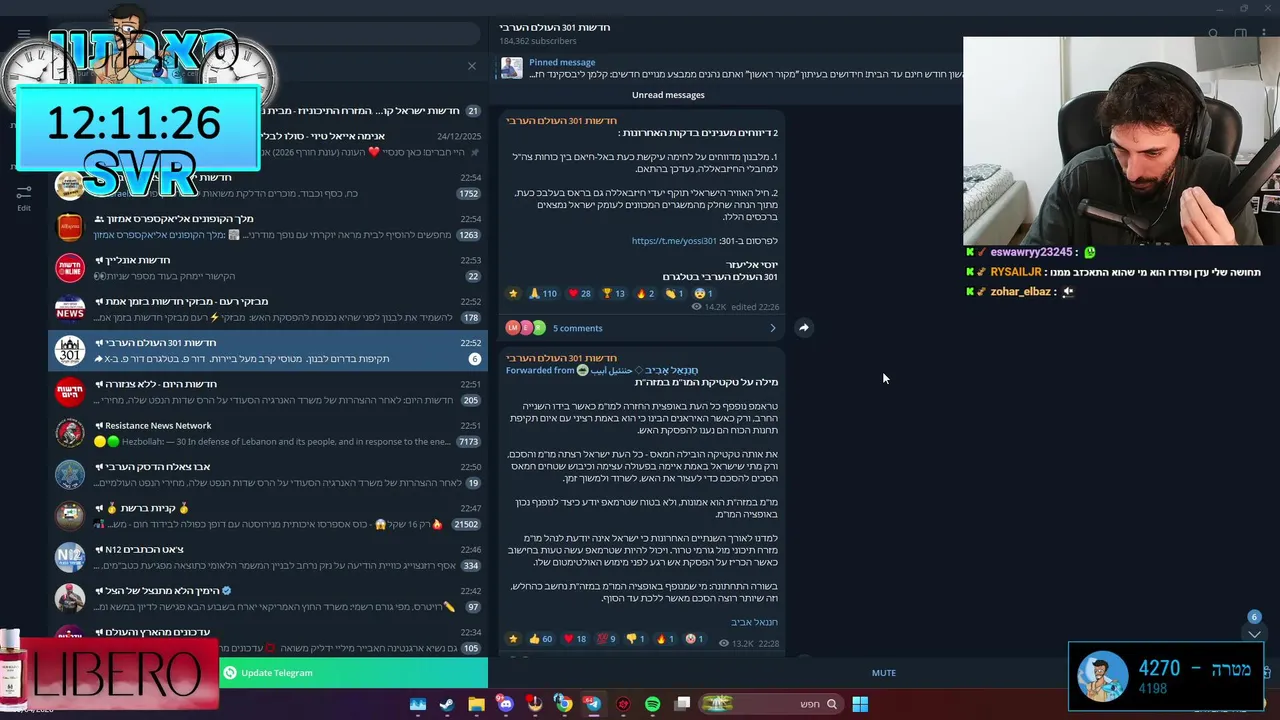The width and height of the screenshot is (1280, 720).
Task: Open the מבזקי רעם chat
Action: point(268,309)
